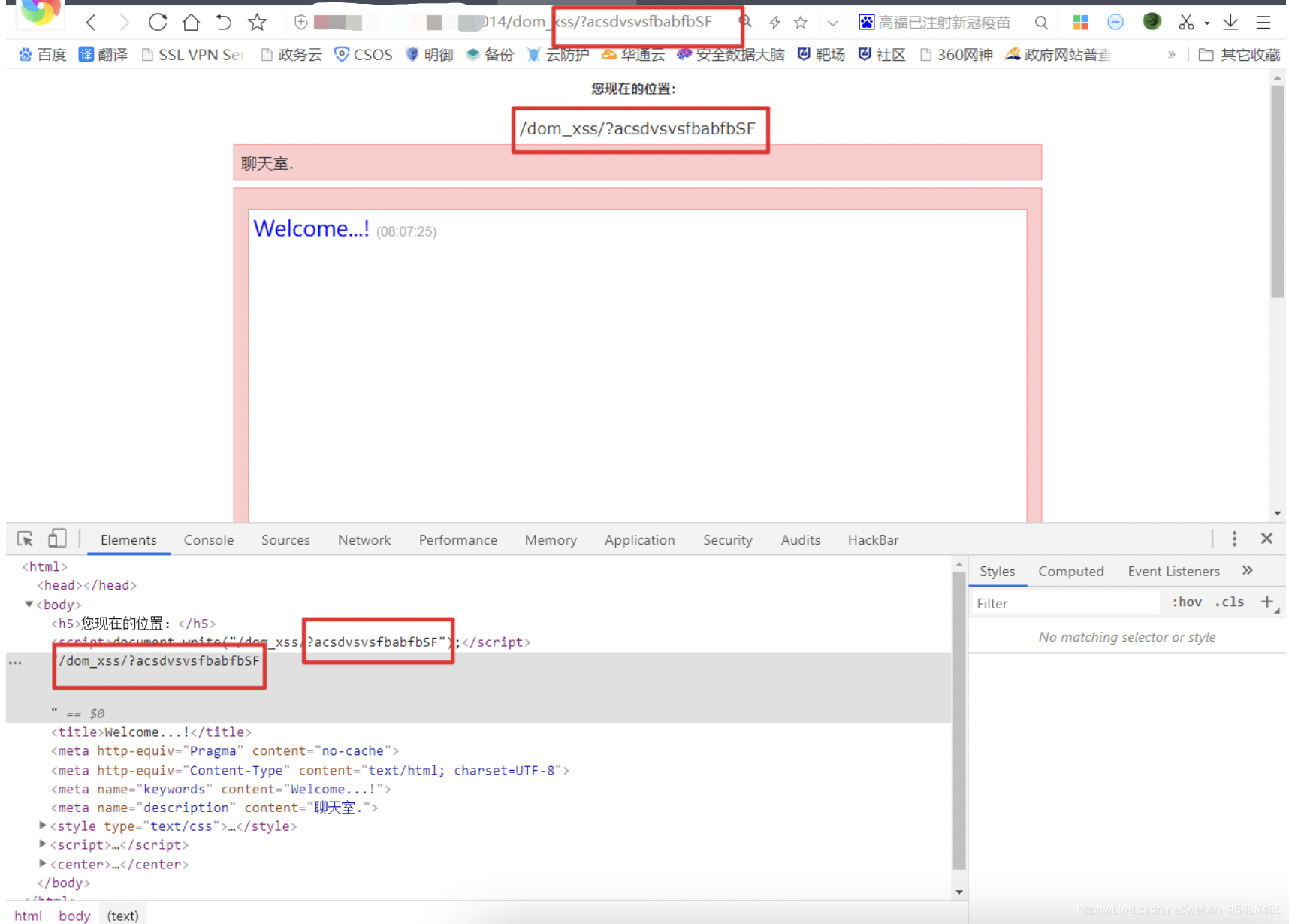Screen dimensions: 1289x924
Task: Click the green globe extension icon
Action: (1152, 22)
